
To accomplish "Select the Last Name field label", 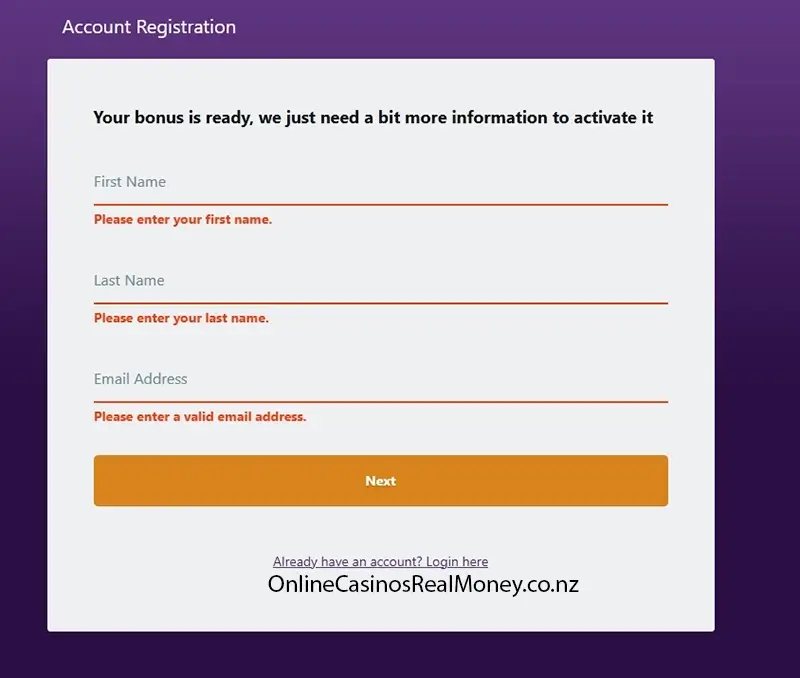I will pyautogui.click(x=128, y=280).
